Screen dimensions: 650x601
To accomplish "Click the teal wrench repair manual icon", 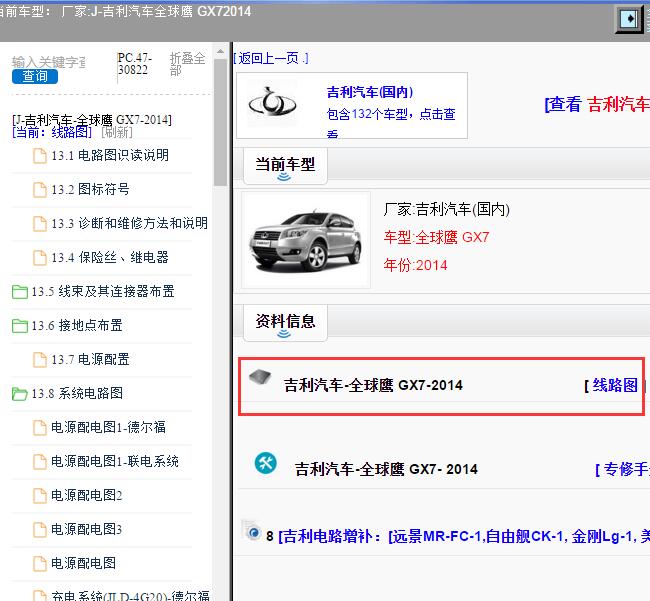I will tap(266, 464).
